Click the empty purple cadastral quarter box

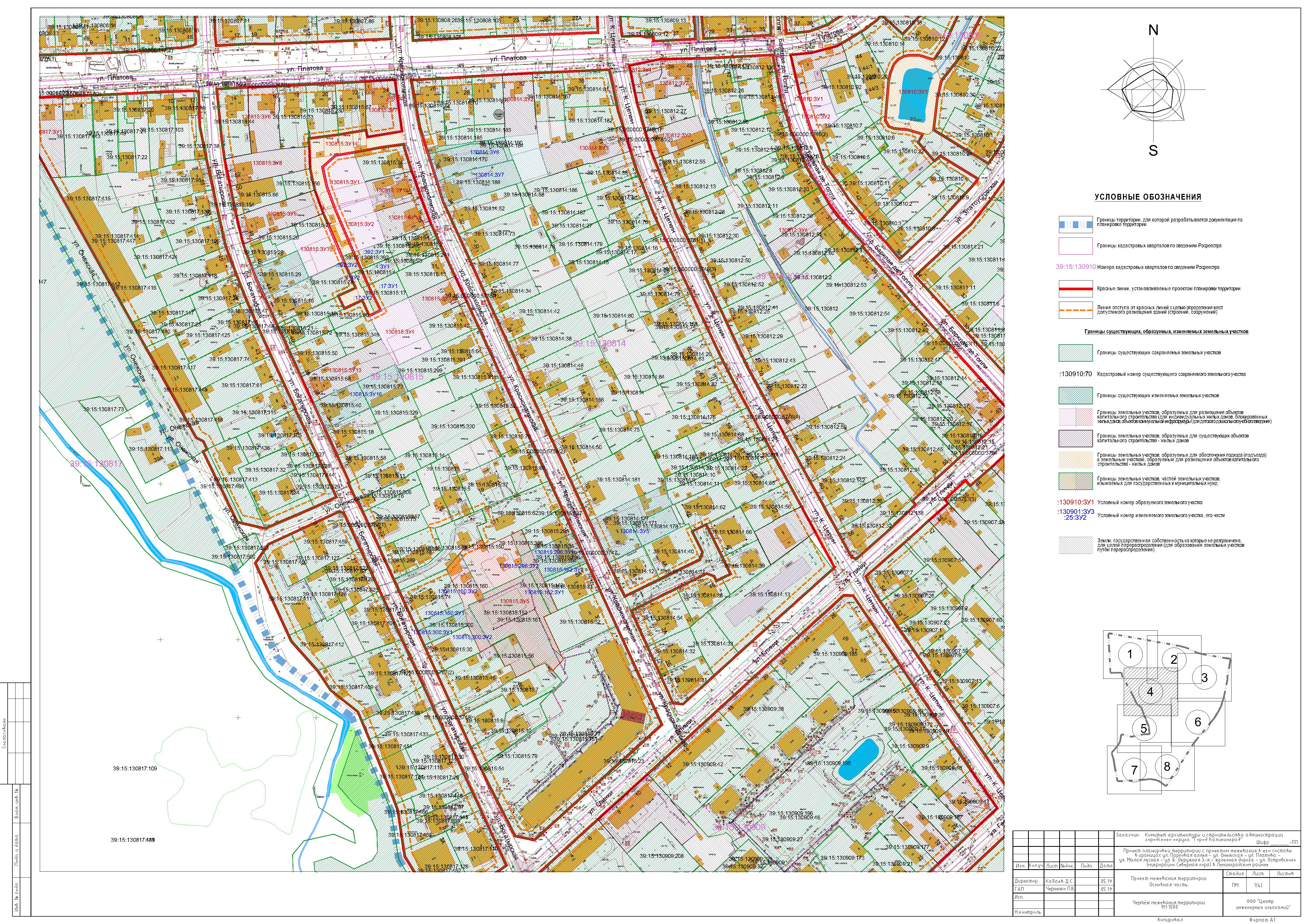coord(1075,245)
